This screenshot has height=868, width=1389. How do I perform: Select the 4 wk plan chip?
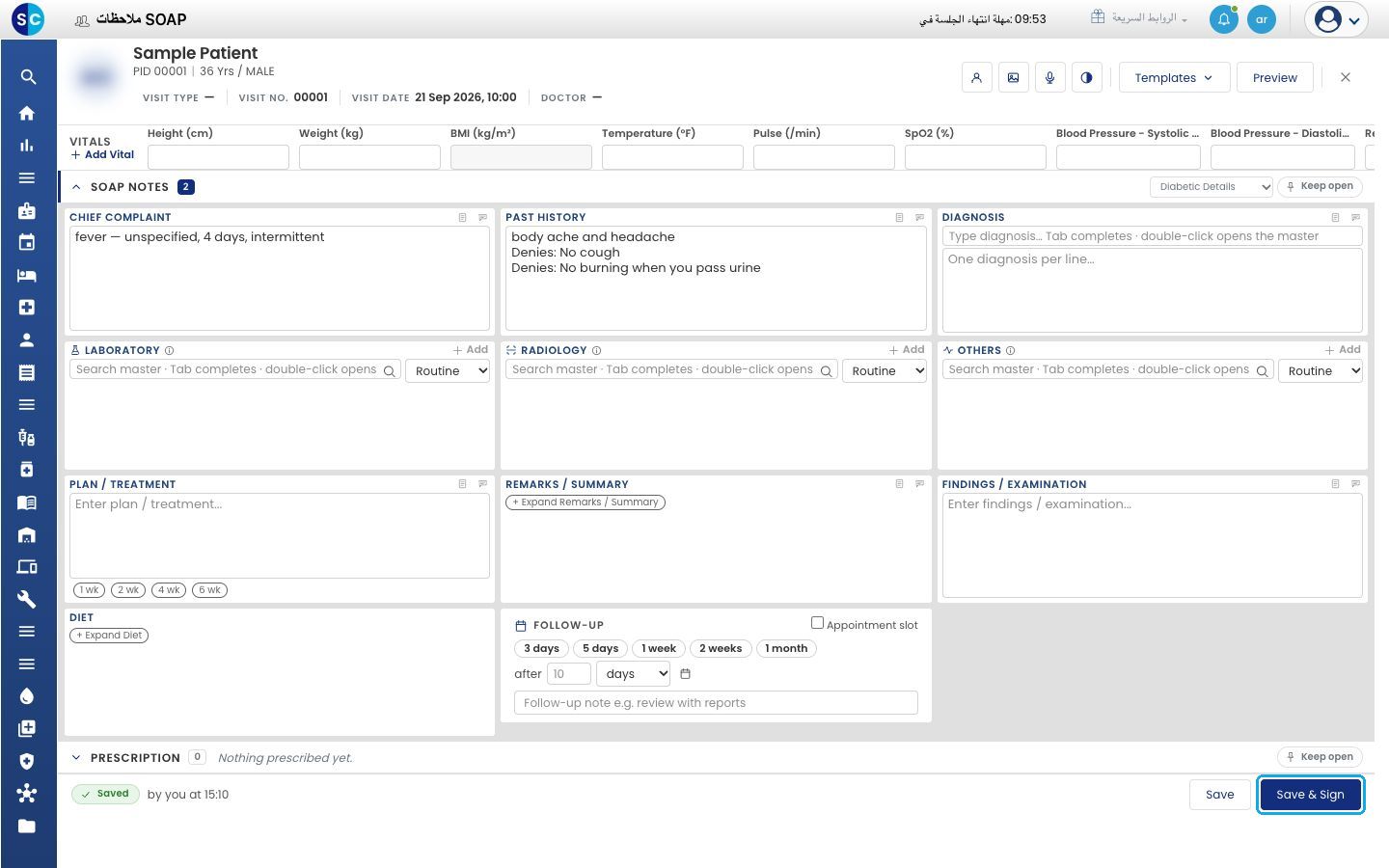[x=169, y=590]
